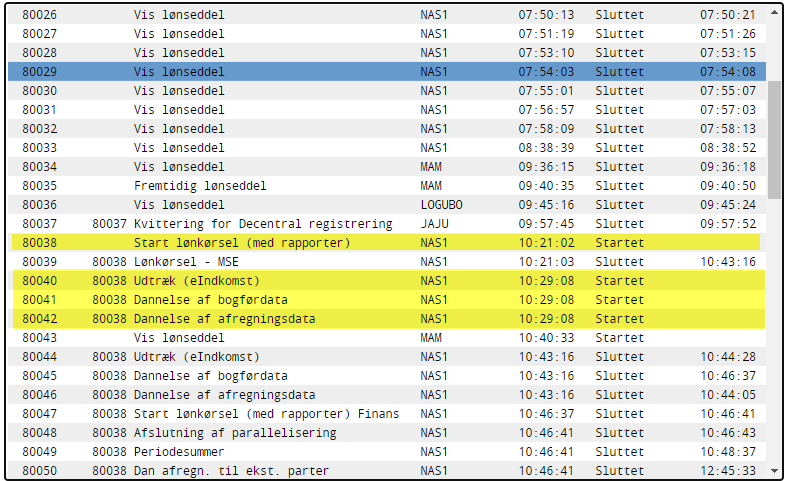
Task: Click Sluttet status in row 80036
Action: click(x=619, y=205)
